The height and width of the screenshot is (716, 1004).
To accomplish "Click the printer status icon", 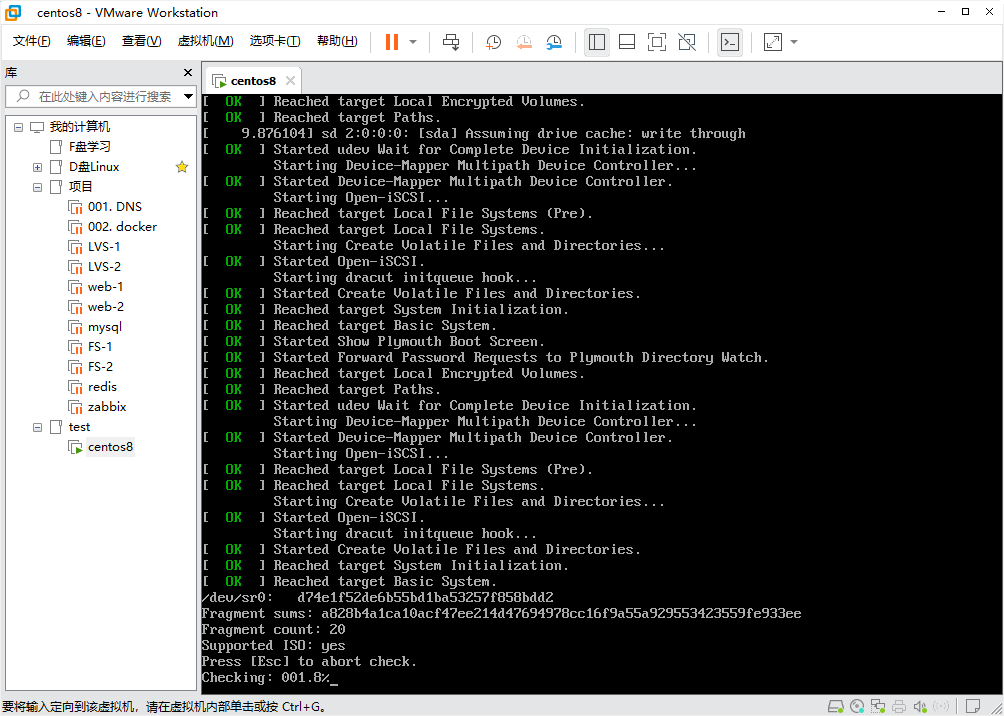I will pyautogui.click(x=900, y=706).
